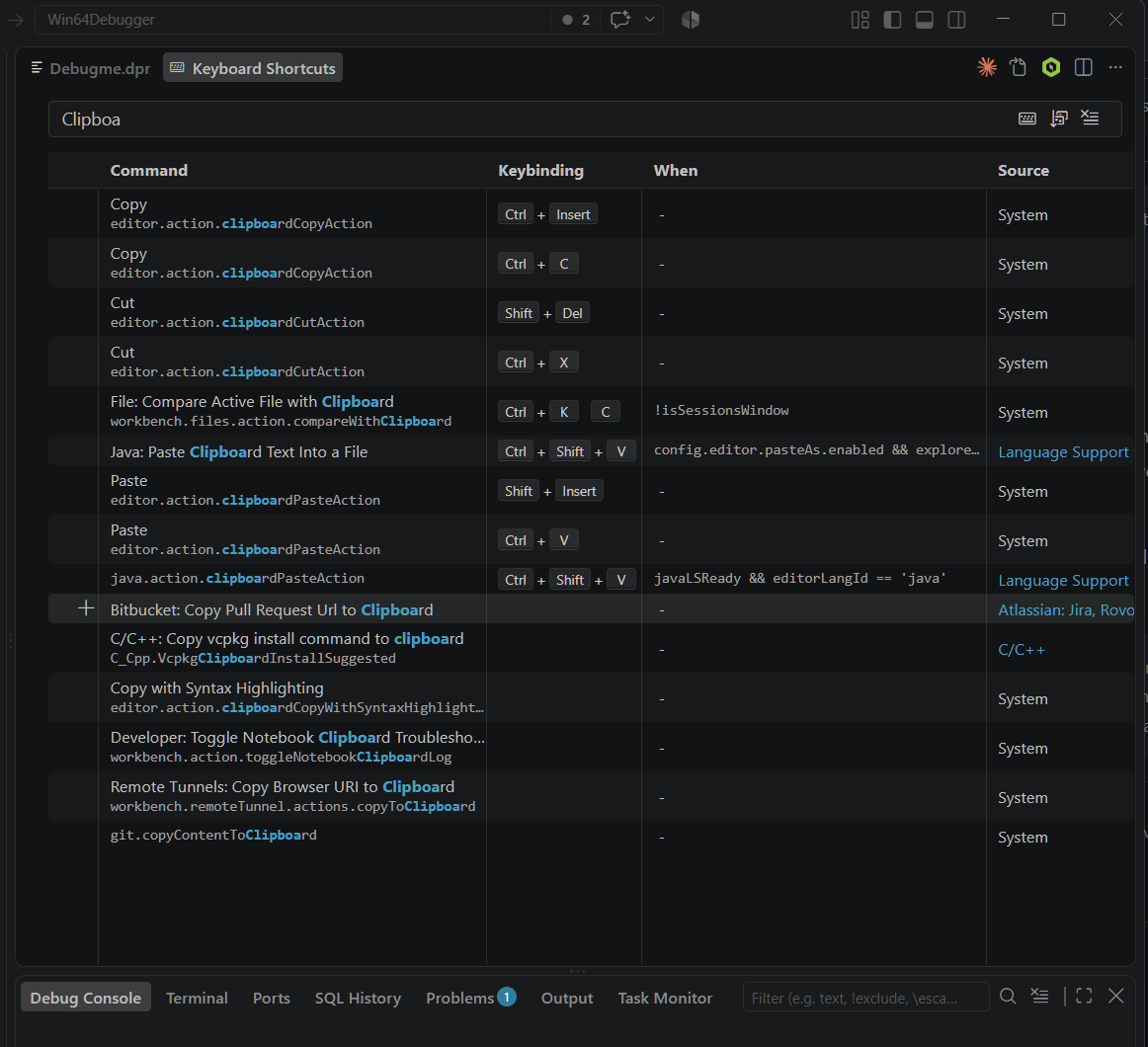Click the plus Add Keybinding icon on Bitbucket row

[86, 608]
